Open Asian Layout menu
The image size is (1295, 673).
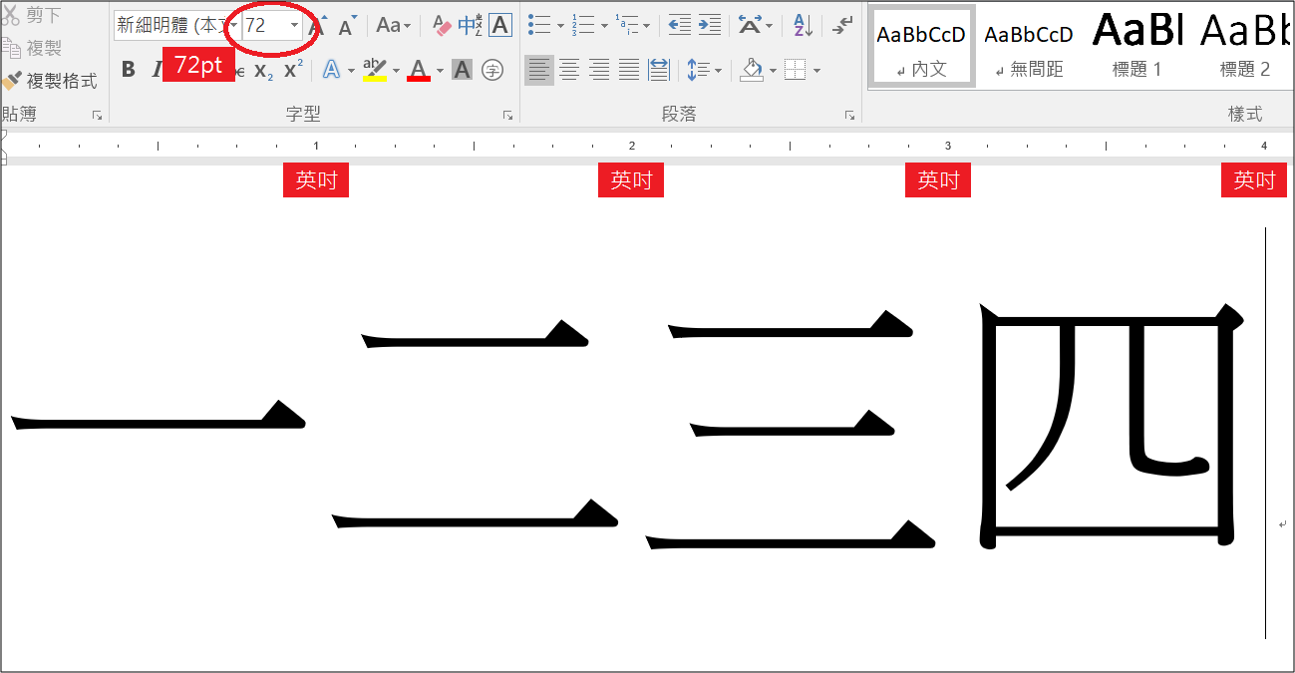click(755, 26)
